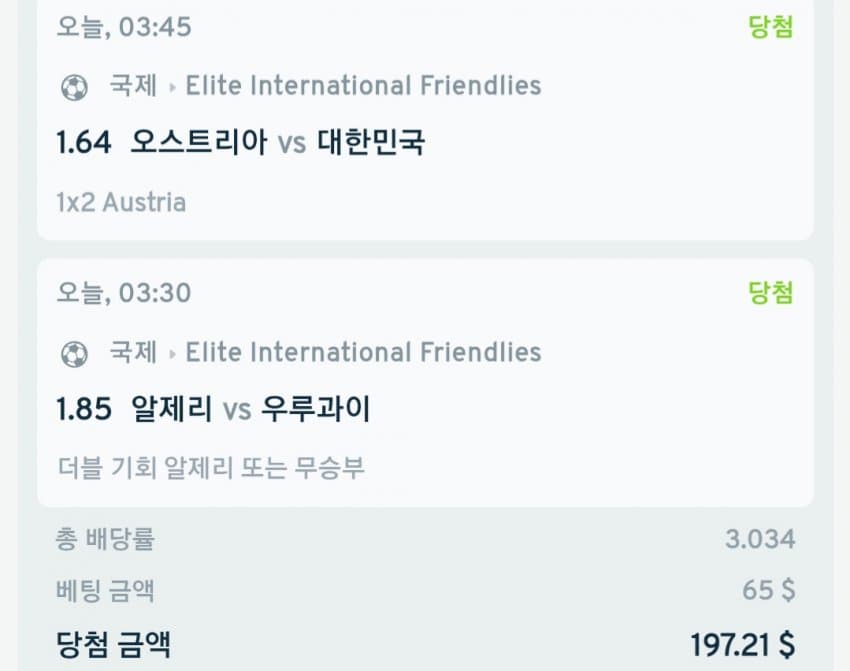This screenshot has width=850, height=671.
Task: Tap the 1.85 odds value
Action: pyautogui.click(x=83, y=409)
